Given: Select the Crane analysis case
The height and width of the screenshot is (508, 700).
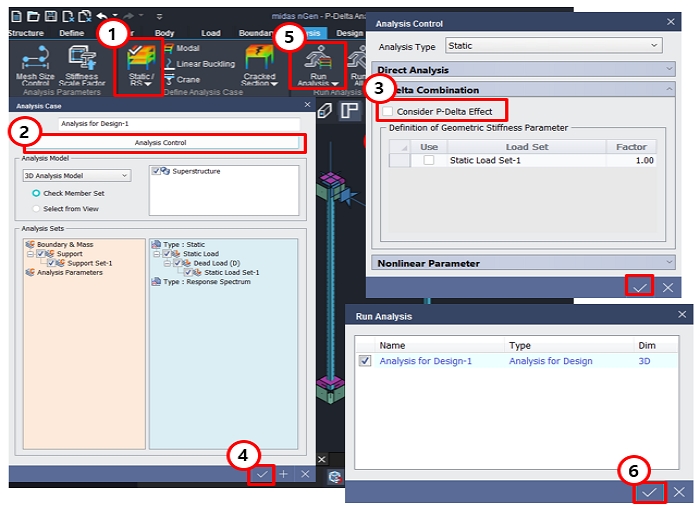Looking at the screenshot, I should tap(187, 80).
